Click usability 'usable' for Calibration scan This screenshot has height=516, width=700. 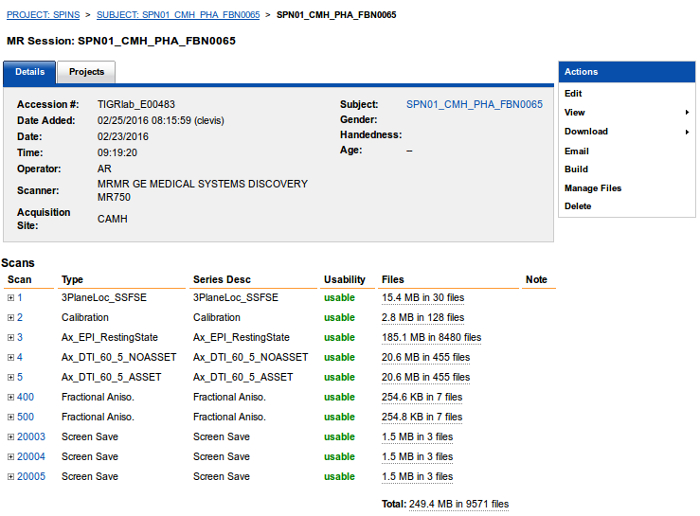pos(339,317)
